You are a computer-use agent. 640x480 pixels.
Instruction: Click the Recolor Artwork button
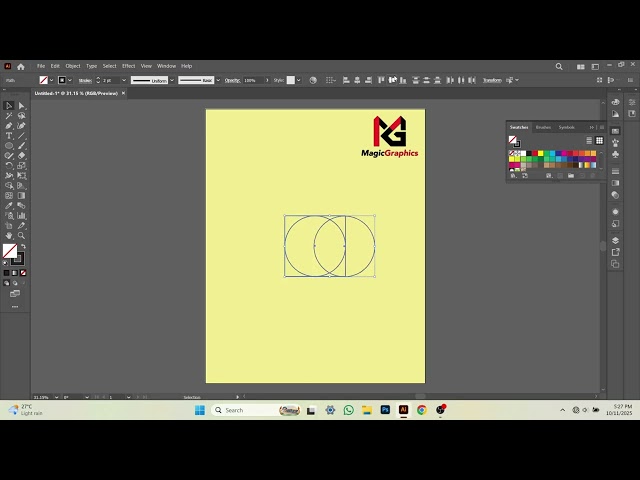(x=313, y=80)
